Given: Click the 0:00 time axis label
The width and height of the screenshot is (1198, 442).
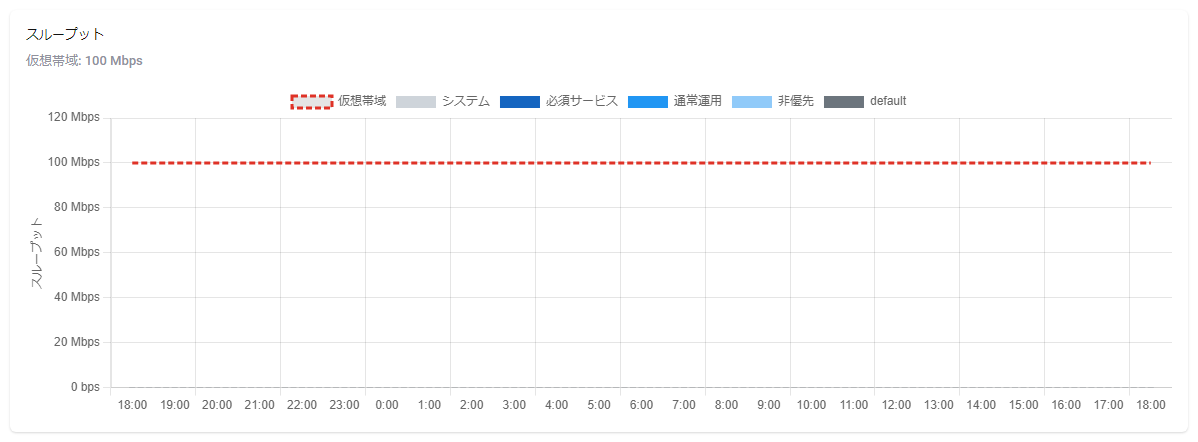Looking at the screenshot, I should 387,405.
